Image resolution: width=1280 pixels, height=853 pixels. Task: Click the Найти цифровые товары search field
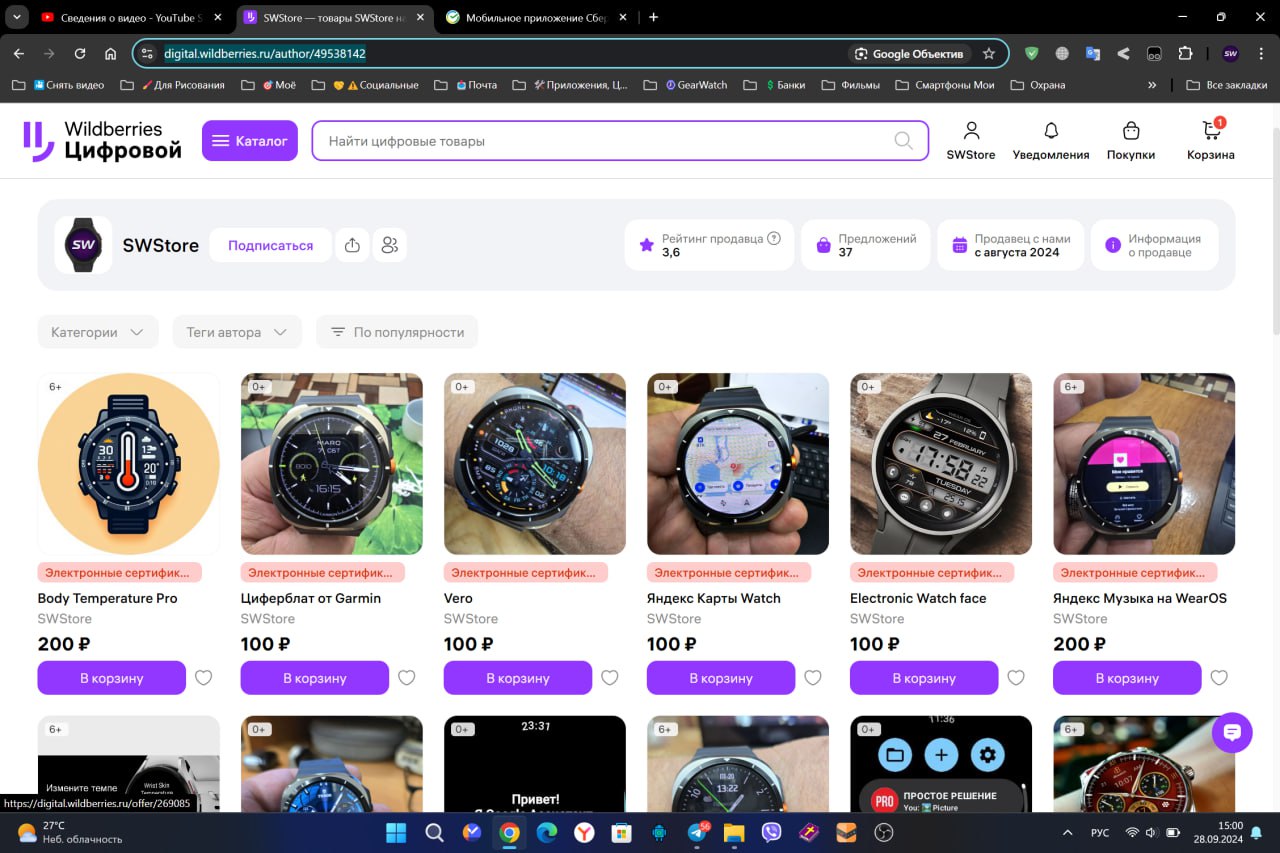pos(600,141)
